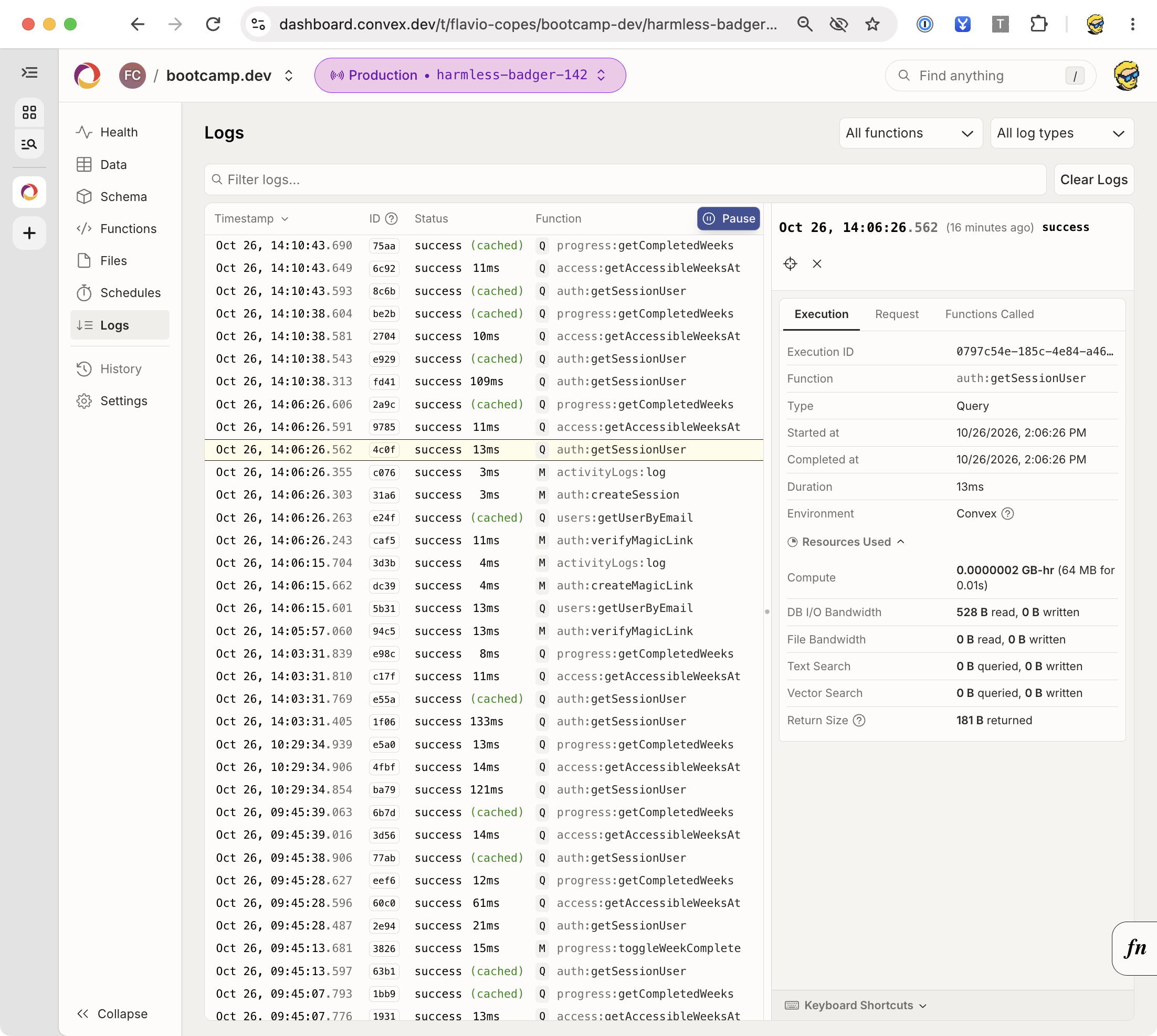
Task: Open the All functions dropdown
Action: tap(910, 133)
